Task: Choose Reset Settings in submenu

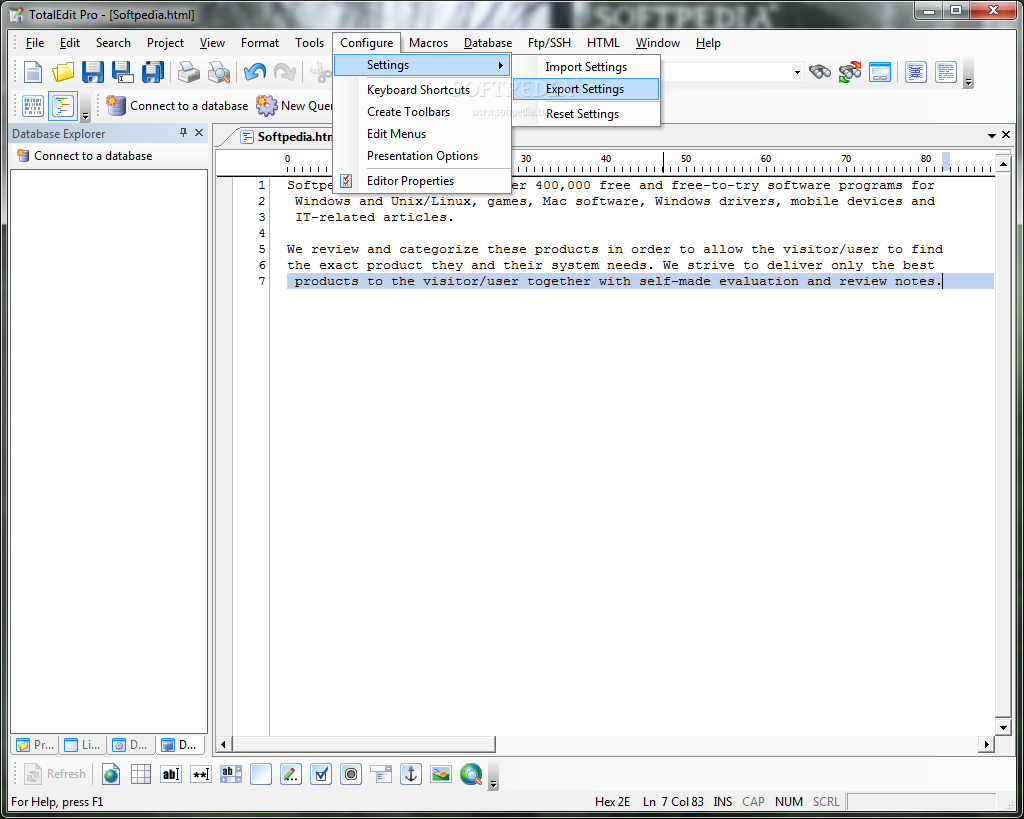Action: pos(586,114)
